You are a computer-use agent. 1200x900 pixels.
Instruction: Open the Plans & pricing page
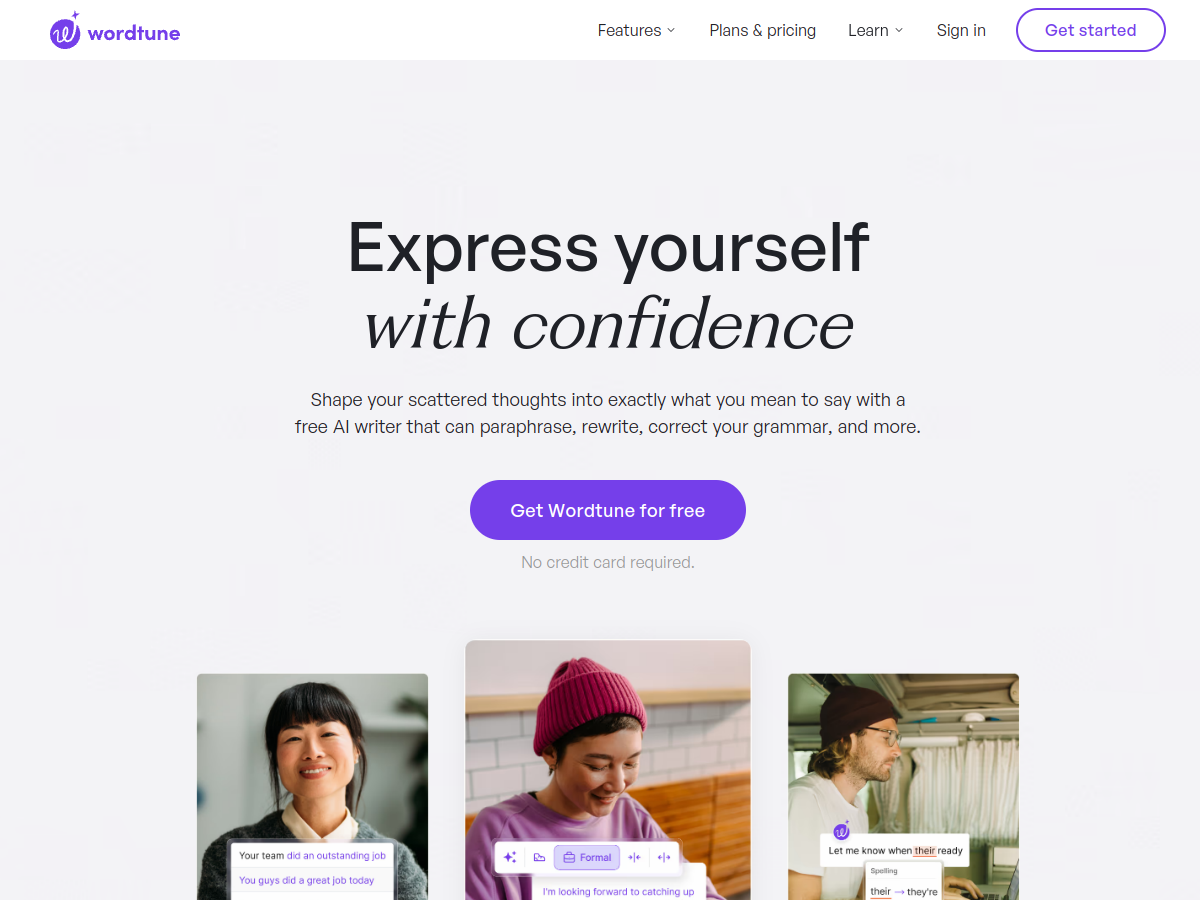click(763, 30)
